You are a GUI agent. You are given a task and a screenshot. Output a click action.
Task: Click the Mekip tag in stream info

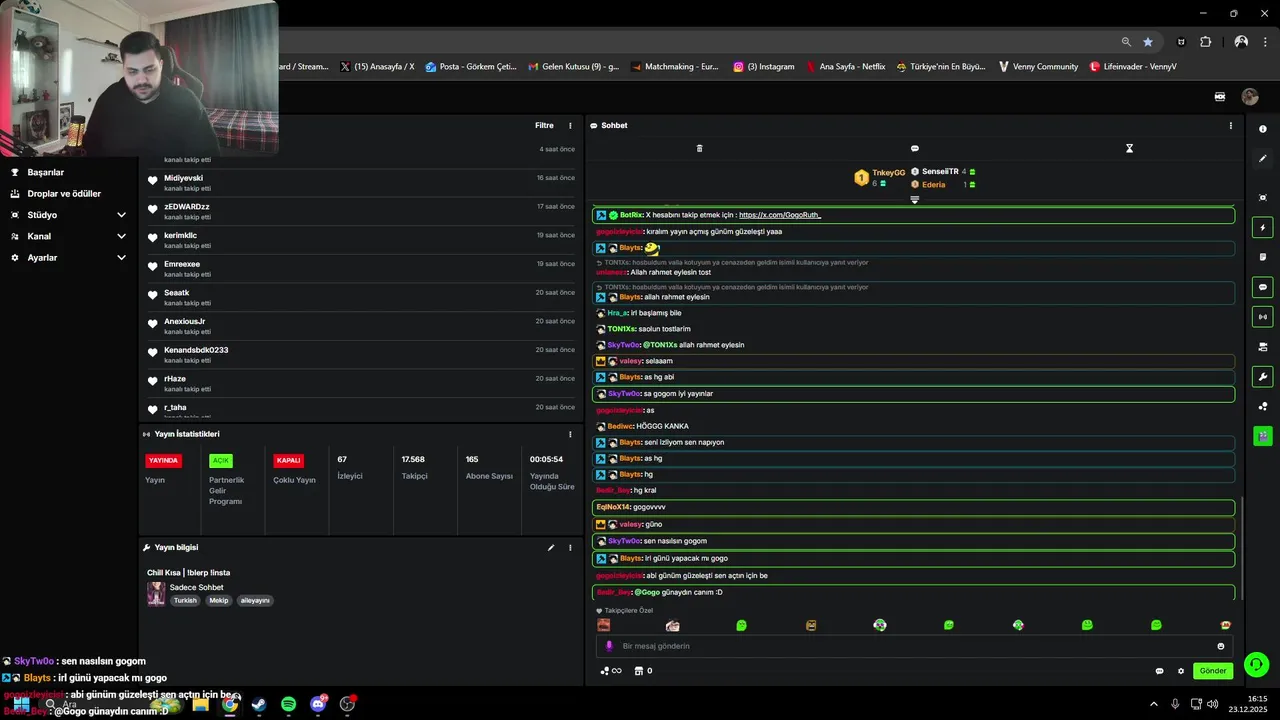(x=218, y=601)
